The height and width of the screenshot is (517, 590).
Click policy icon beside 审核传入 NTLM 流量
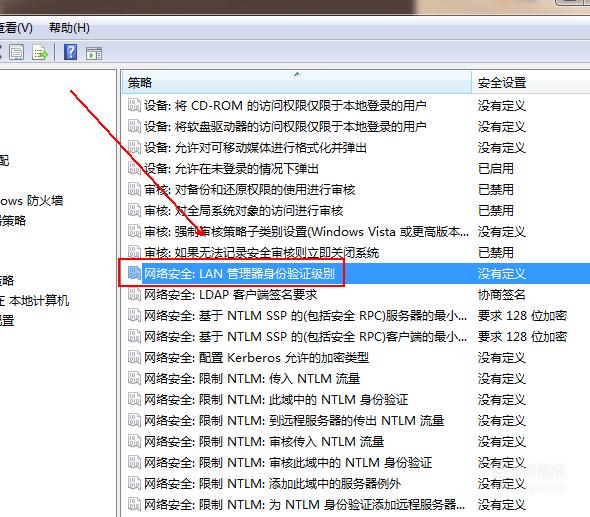click(134, 442)
